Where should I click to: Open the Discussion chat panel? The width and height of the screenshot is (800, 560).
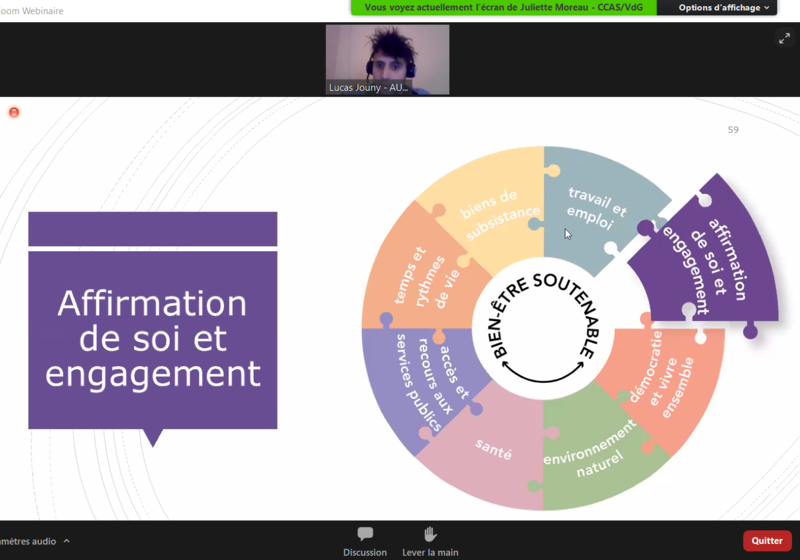365,542
